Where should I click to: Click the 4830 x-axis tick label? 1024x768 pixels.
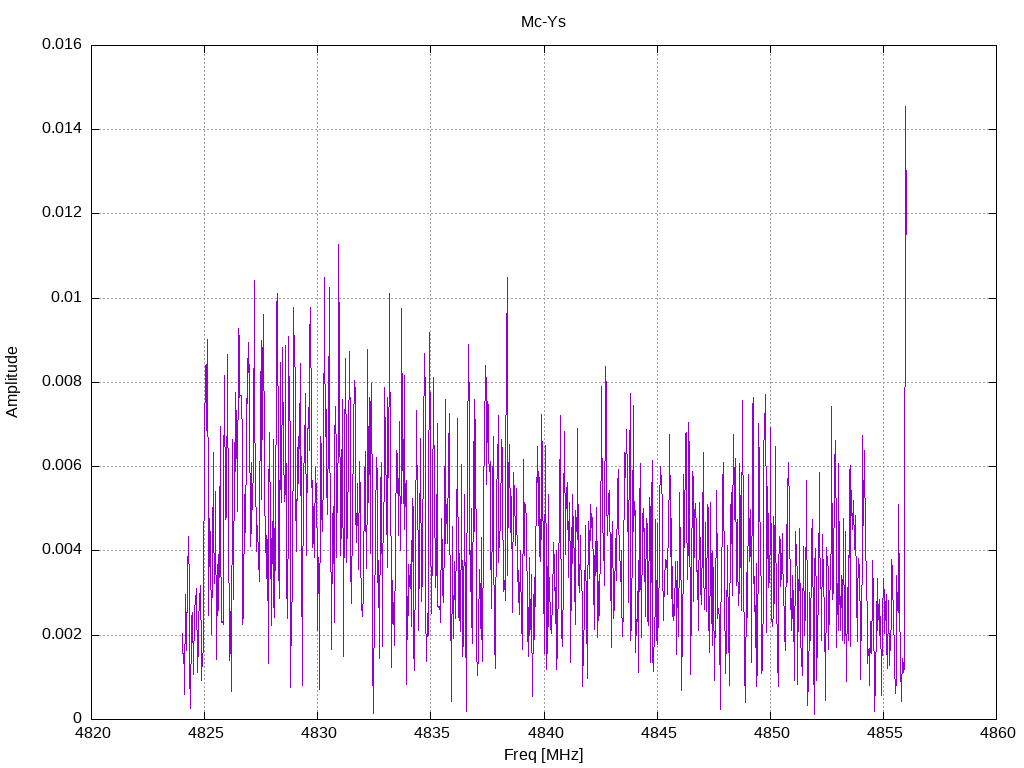click(x=318, y=733)
